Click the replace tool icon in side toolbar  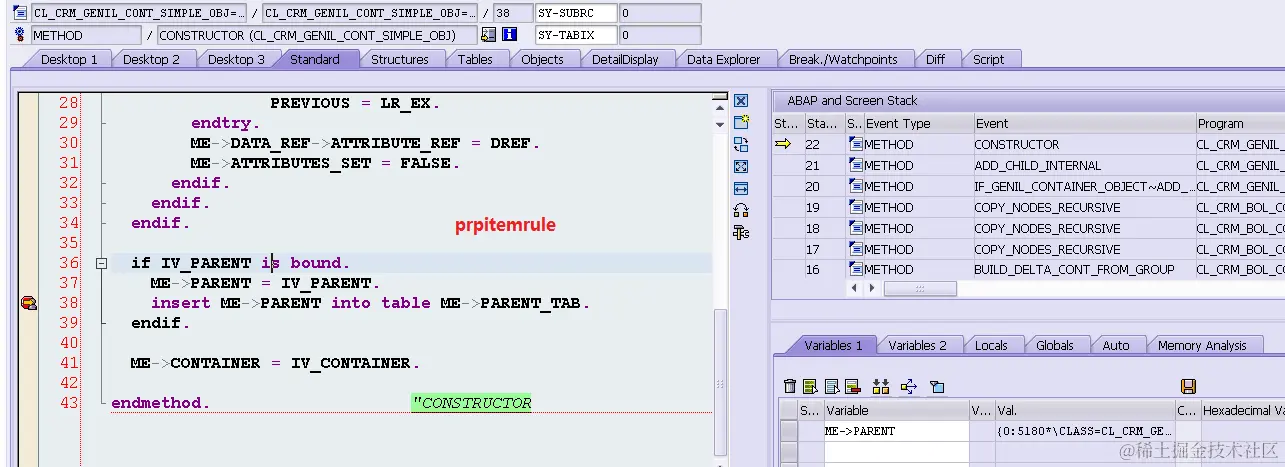click(741, 145)
